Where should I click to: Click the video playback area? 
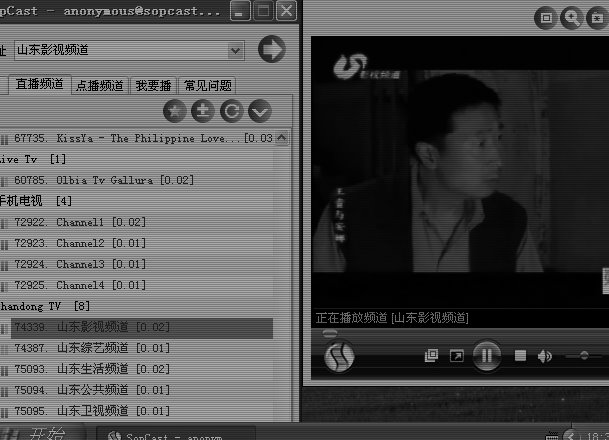click(x=460, y=171)
